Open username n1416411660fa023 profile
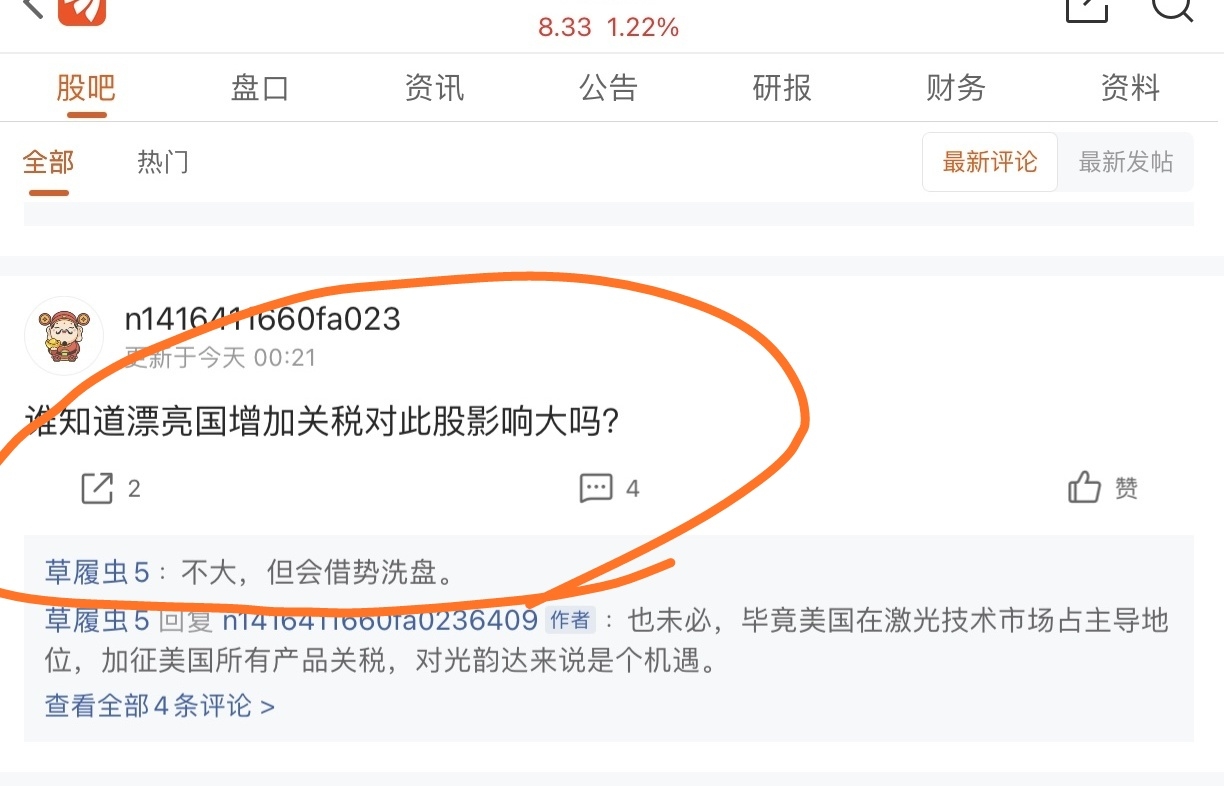The width and height of the screenshot is (1224, 786). 262,319
